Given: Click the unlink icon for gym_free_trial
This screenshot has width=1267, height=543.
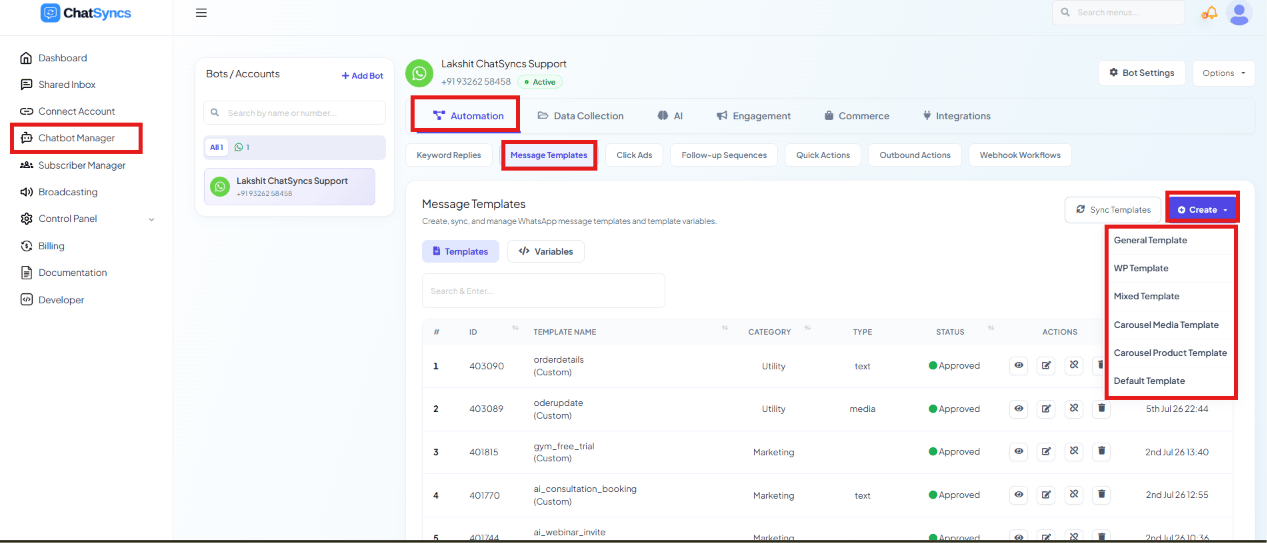Looking at the screenshot, I should 1074,452.
